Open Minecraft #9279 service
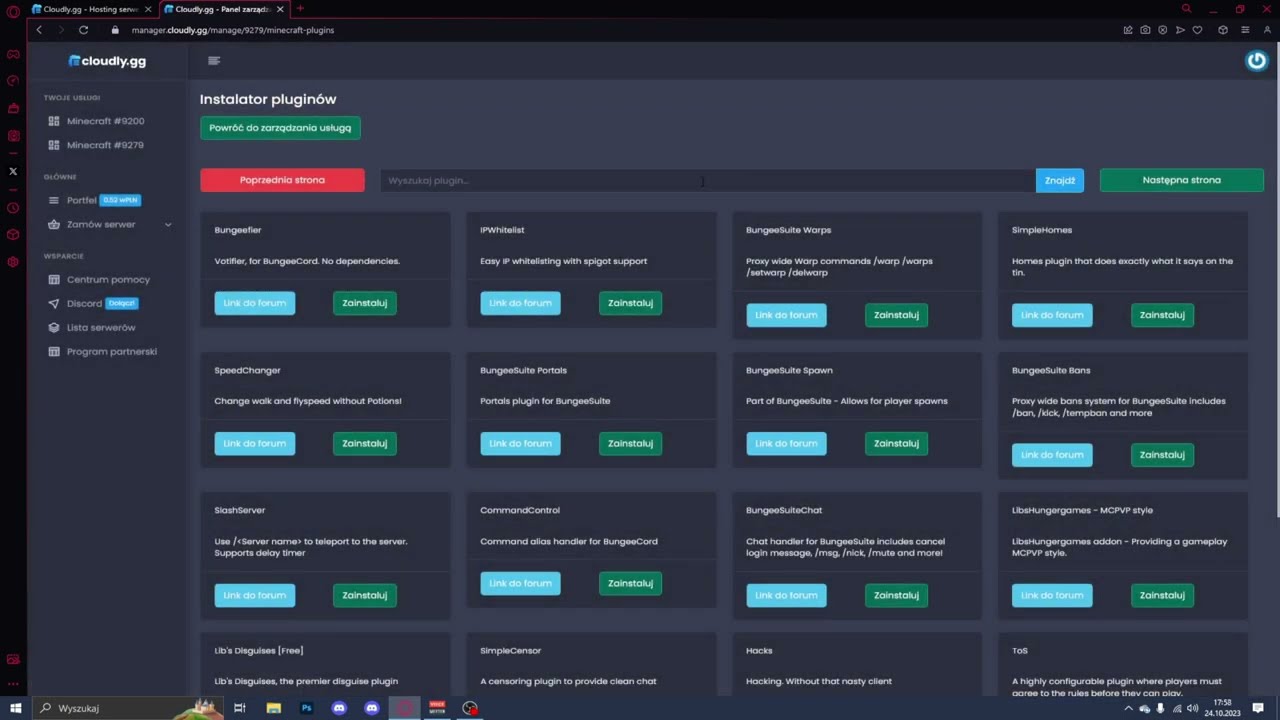 point(105,145)
